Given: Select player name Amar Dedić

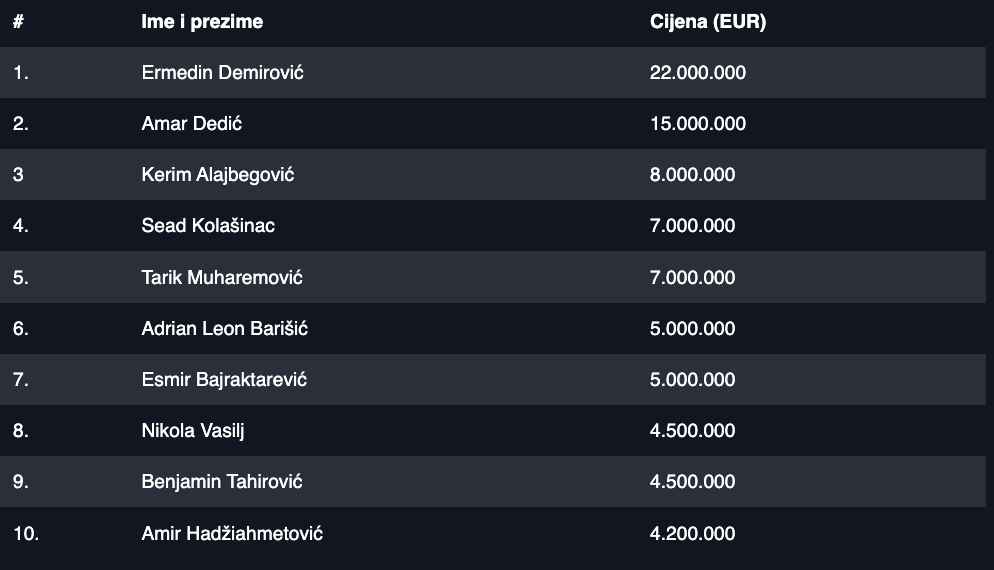Looking at the screenshot, I should (192, 124).
